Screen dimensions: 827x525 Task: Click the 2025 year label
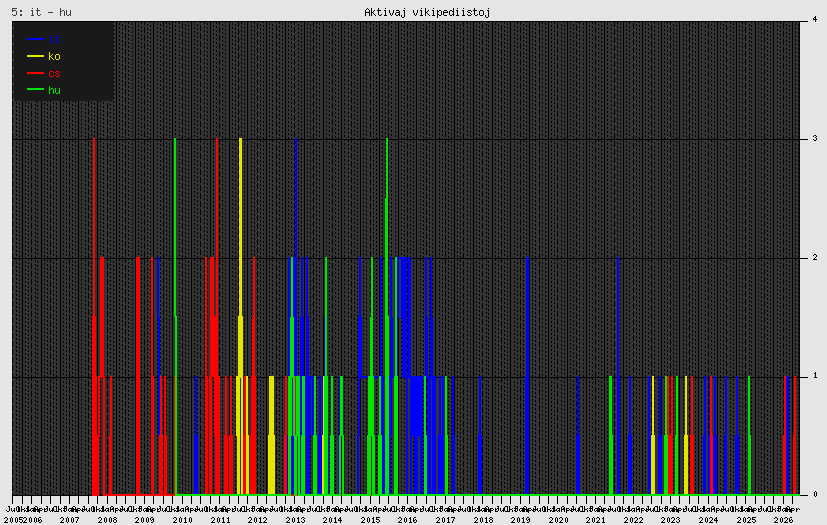click(x=746, y=520)
